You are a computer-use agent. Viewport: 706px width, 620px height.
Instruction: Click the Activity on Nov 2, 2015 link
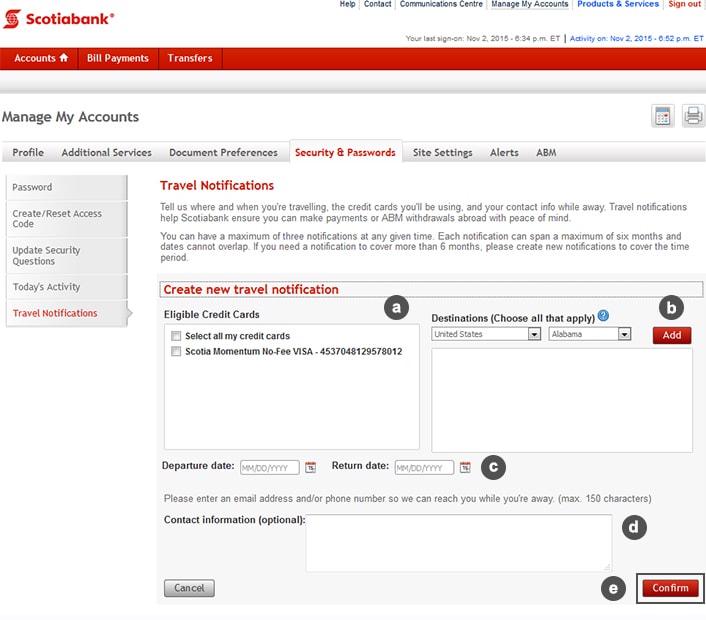(x=636, y=38)
